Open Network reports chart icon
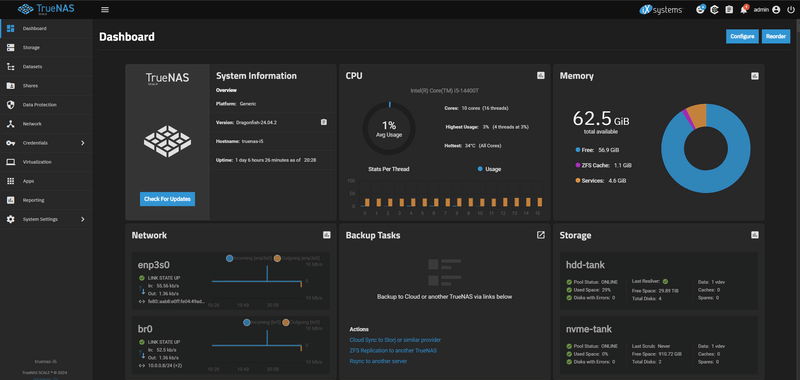This screenshot has width=800, height=380. [327, 235]
